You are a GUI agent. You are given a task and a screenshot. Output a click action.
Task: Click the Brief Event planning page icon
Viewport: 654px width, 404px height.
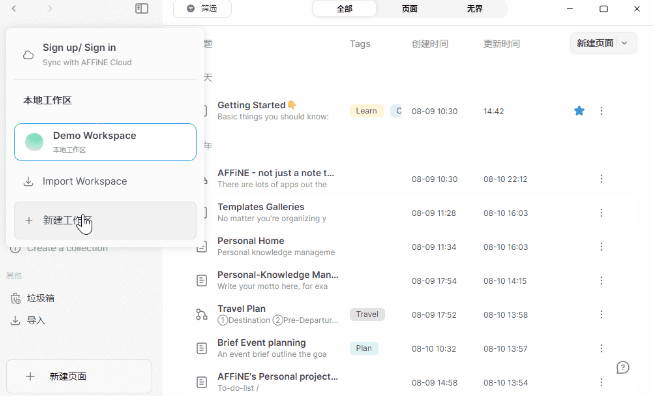202,348
